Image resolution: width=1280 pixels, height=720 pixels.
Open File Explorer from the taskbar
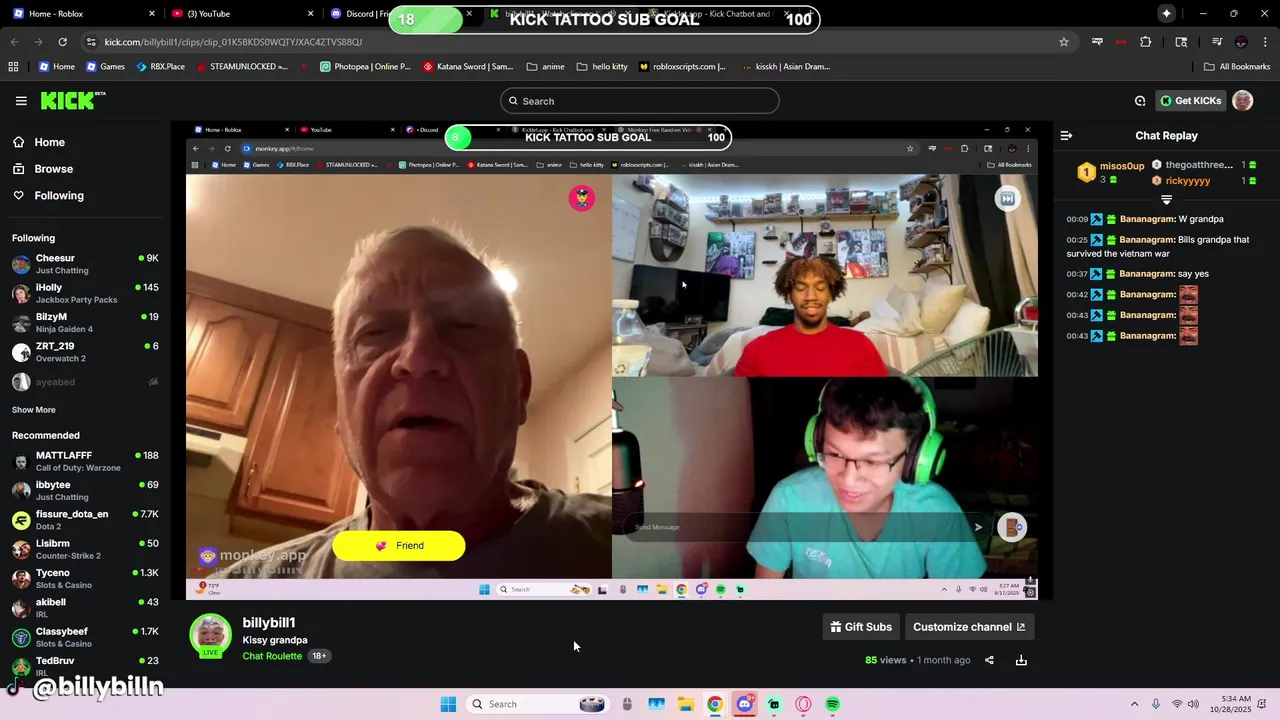click(x=686, y=704)
